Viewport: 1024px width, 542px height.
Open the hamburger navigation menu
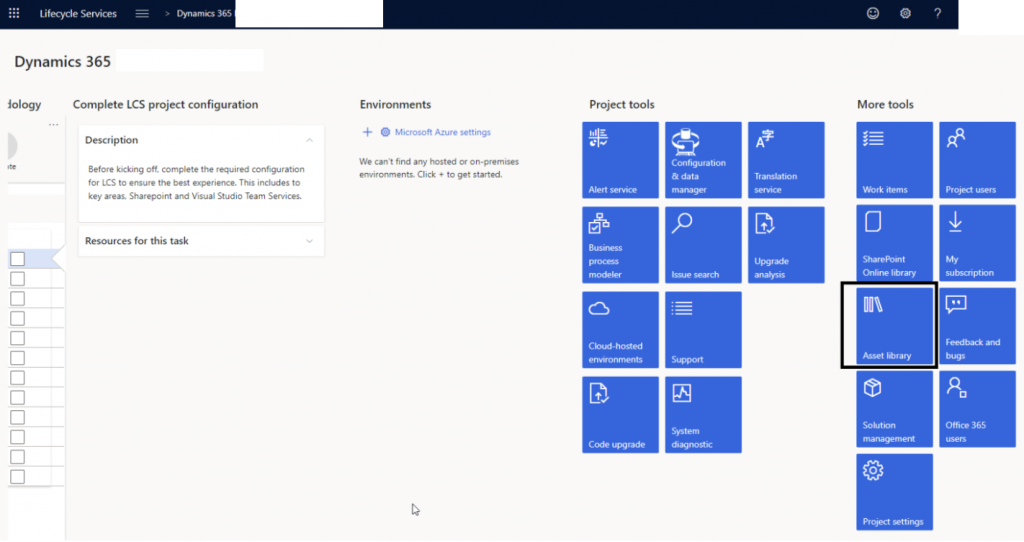point(142,14)
